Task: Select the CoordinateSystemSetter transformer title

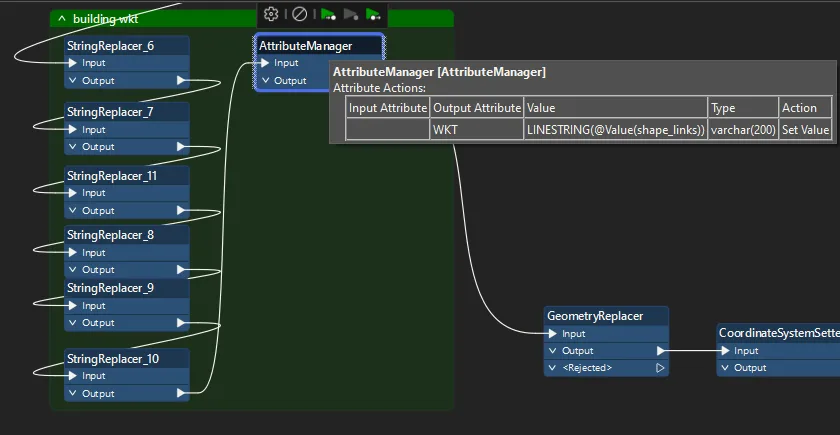Action: (779, 333)
